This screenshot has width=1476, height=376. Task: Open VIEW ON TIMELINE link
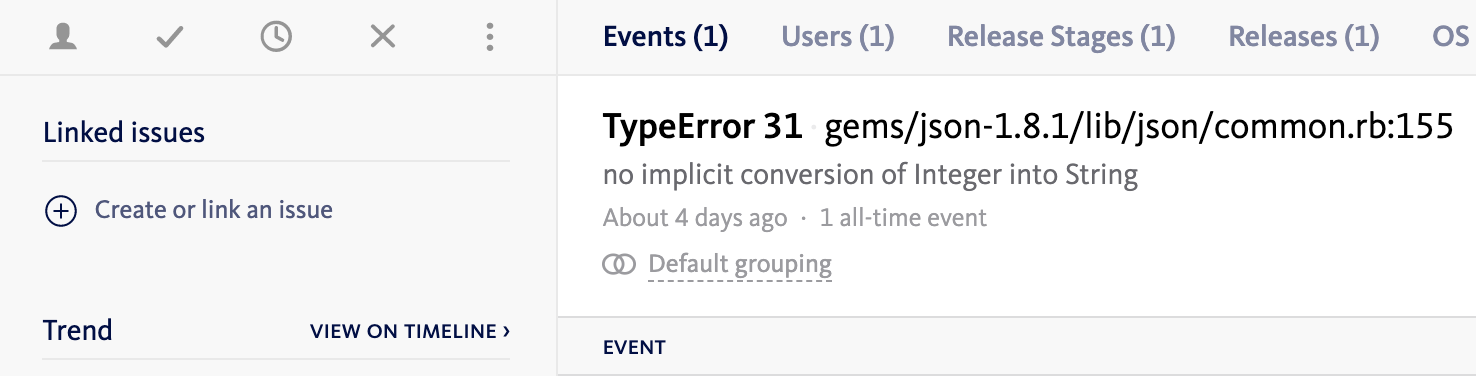pyautogui.click(x=411, y=331)
